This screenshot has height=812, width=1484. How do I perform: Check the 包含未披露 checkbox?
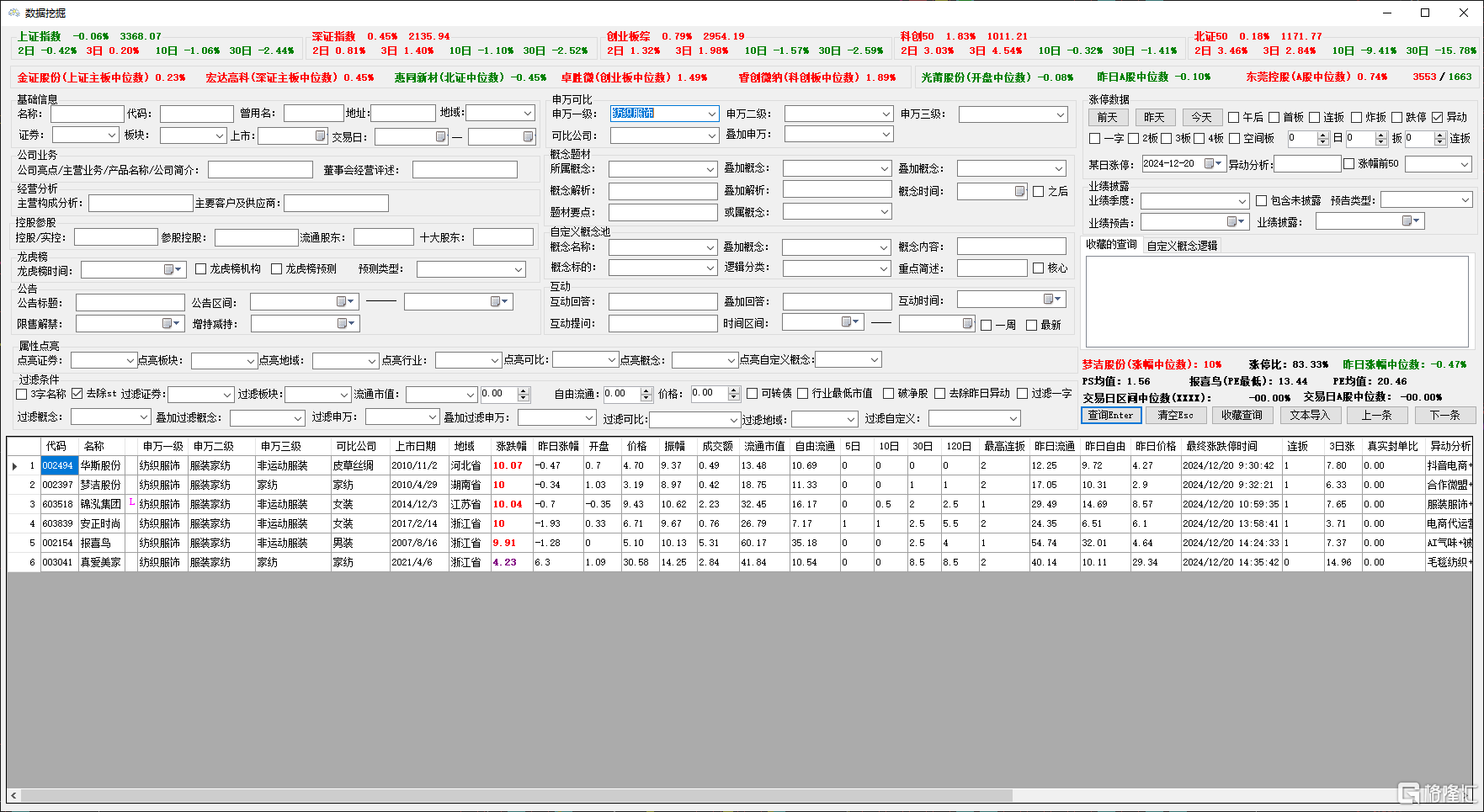tap(1262, 201)
